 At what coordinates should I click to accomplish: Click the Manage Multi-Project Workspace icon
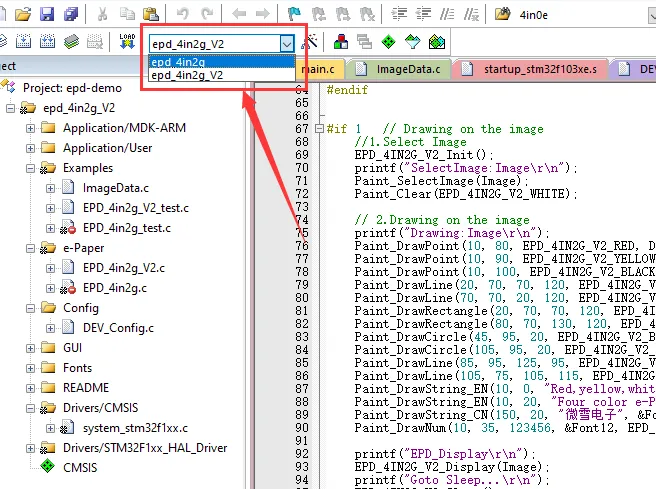364,42
